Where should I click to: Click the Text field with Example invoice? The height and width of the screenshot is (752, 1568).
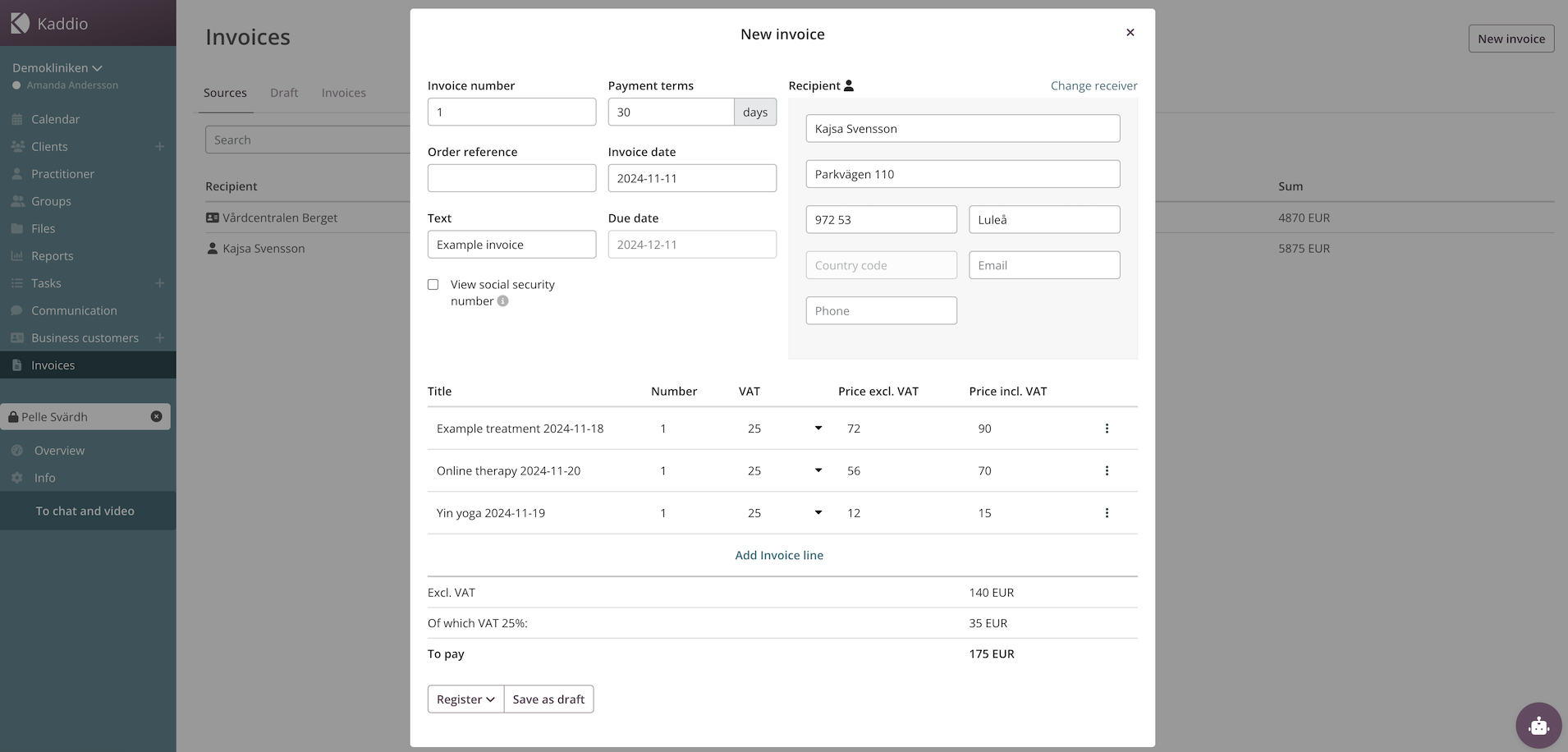coord(511,245)
